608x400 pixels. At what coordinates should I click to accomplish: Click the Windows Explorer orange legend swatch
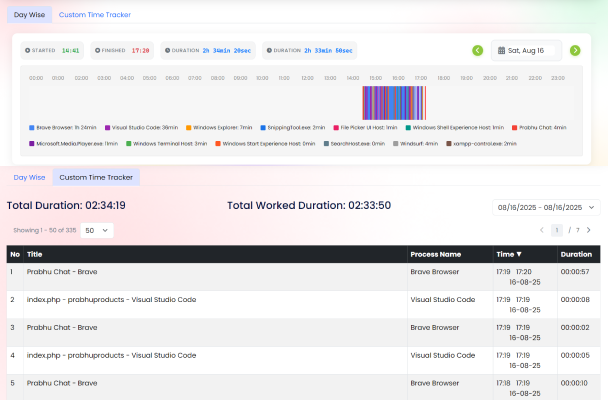click(188, 128)
